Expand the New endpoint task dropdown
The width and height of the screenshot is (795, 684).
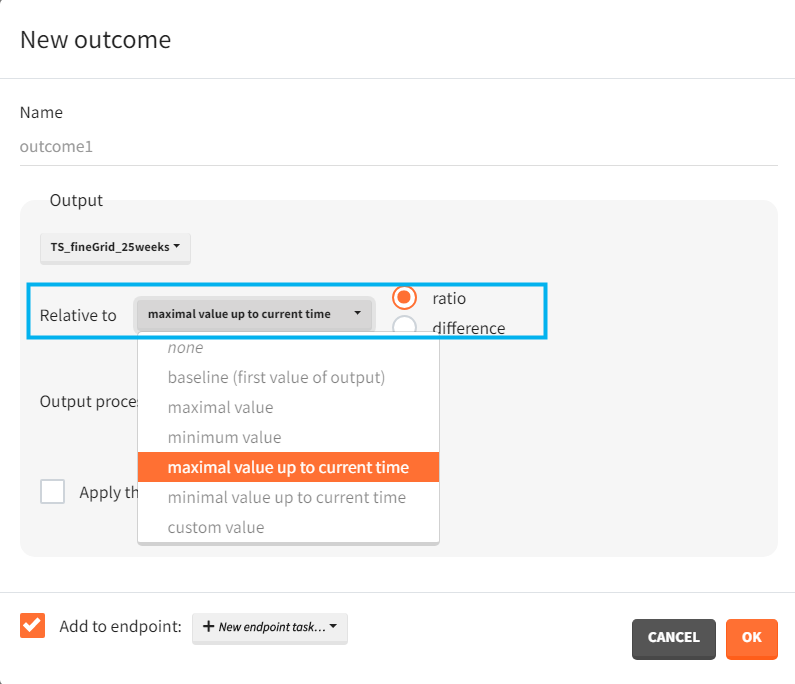pyautogui.click(x=269, y=627)
